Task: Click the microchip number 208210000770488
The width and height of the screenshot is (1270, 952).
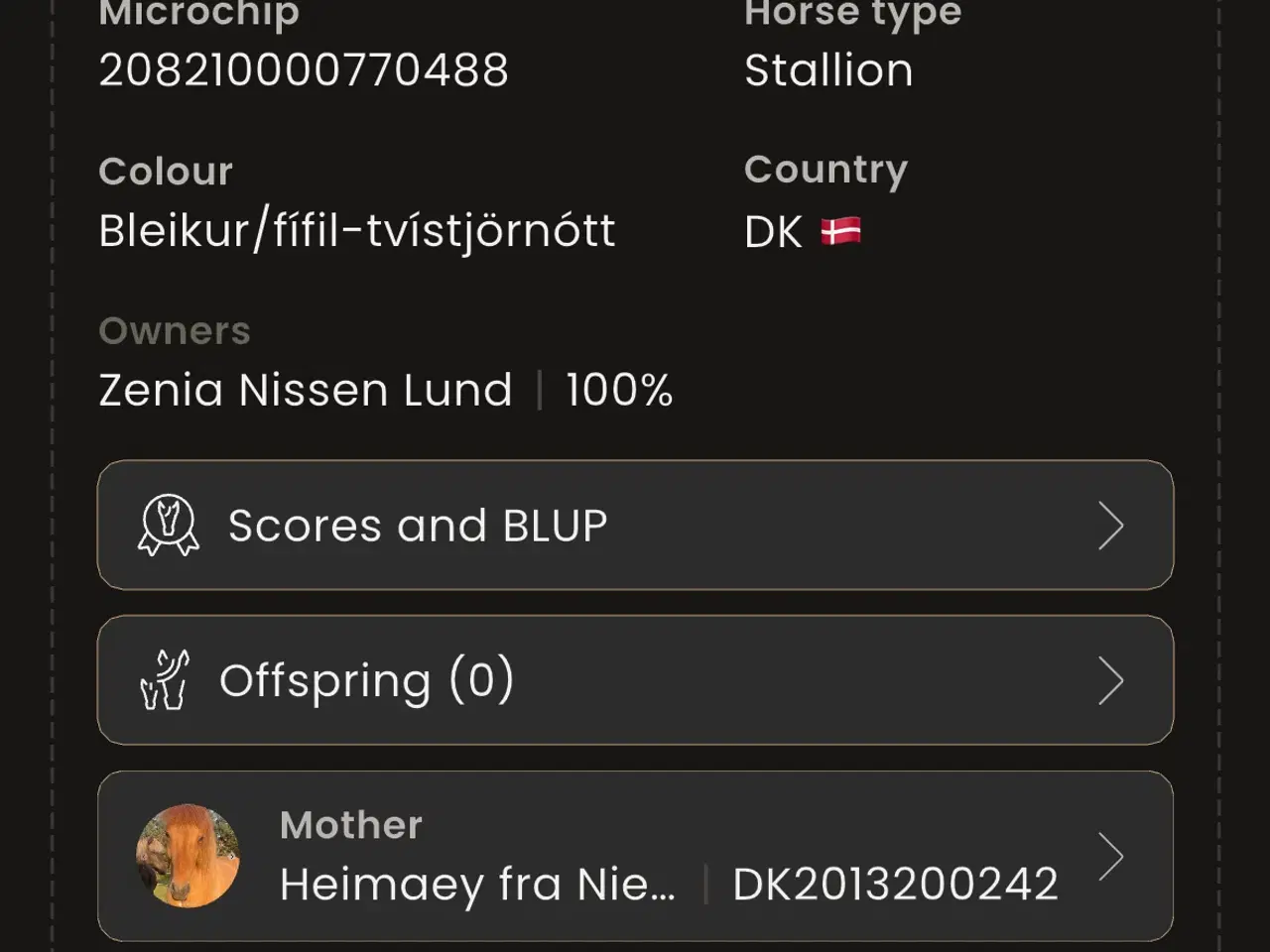Action: coord(304,68)
